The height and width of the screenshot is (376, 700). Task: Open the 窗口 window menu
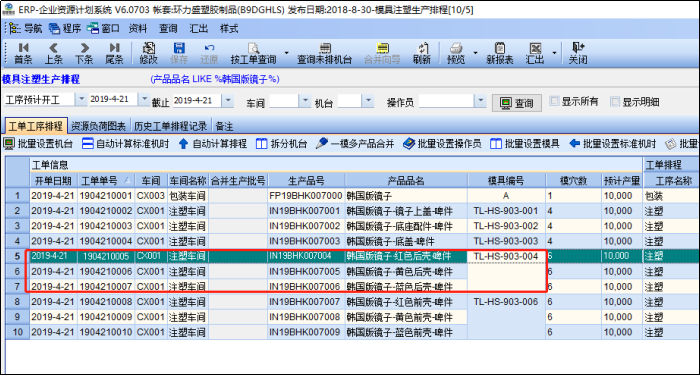tap(104, 29)
